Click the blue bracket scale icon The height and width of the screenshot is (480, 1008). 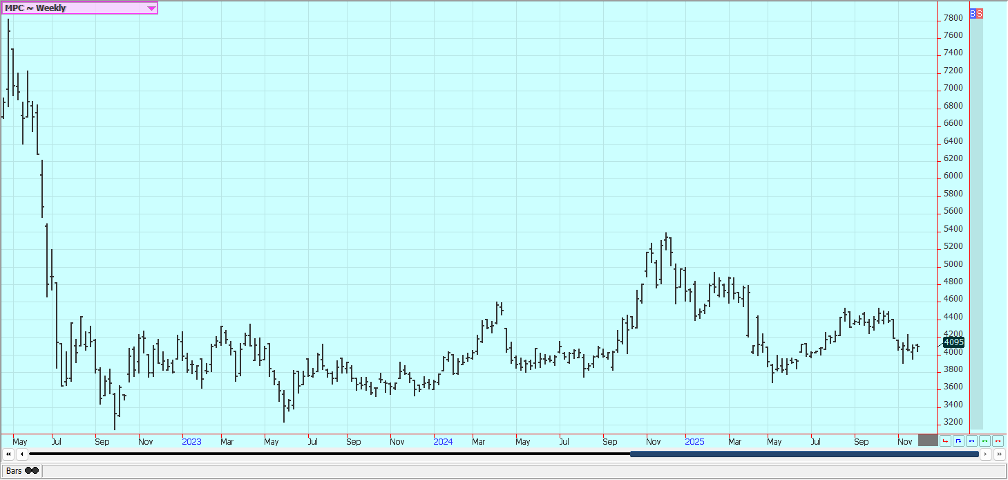coord(959,440)
